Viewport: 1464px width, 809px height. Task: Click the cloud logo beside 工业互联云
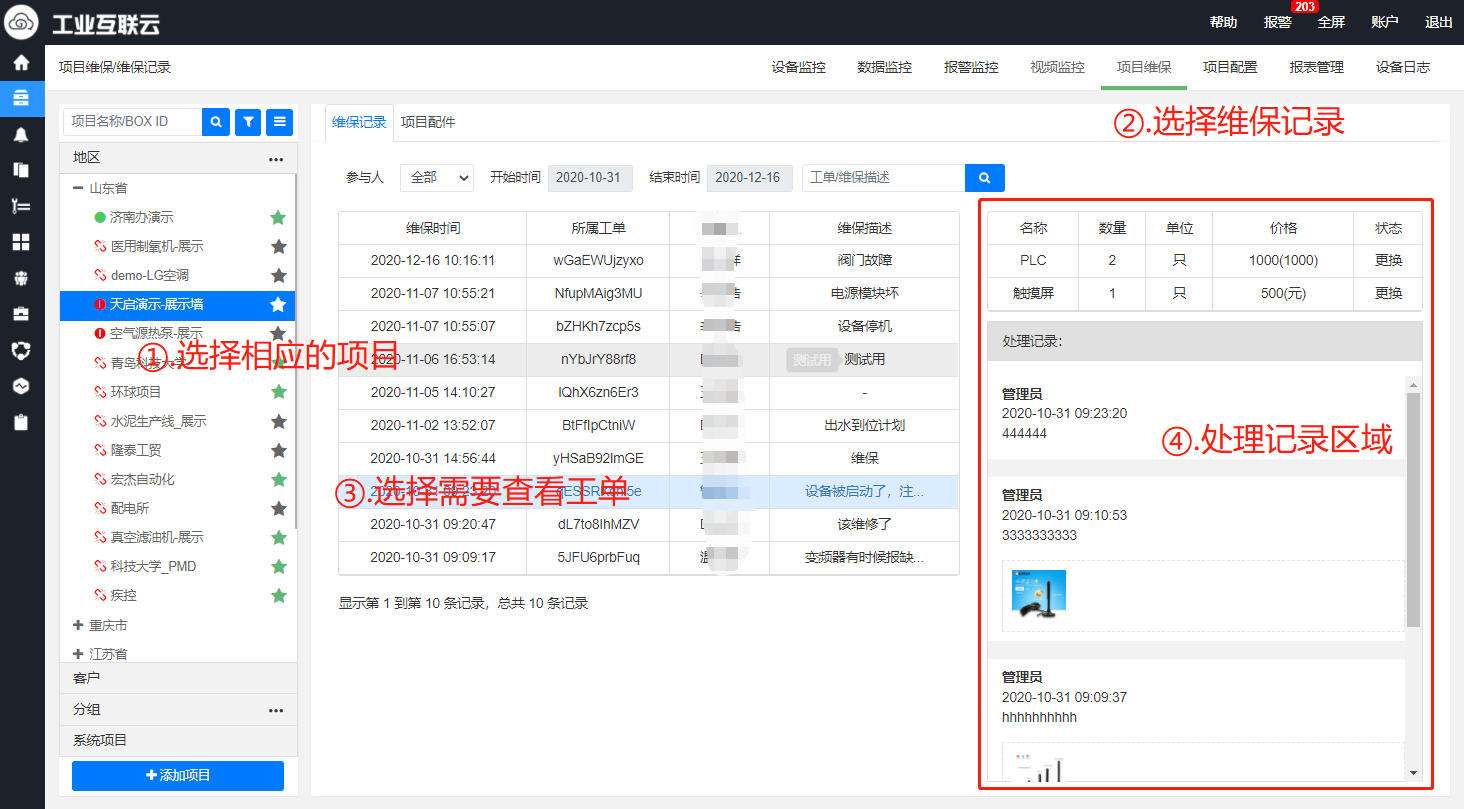[x=22, y=21]
